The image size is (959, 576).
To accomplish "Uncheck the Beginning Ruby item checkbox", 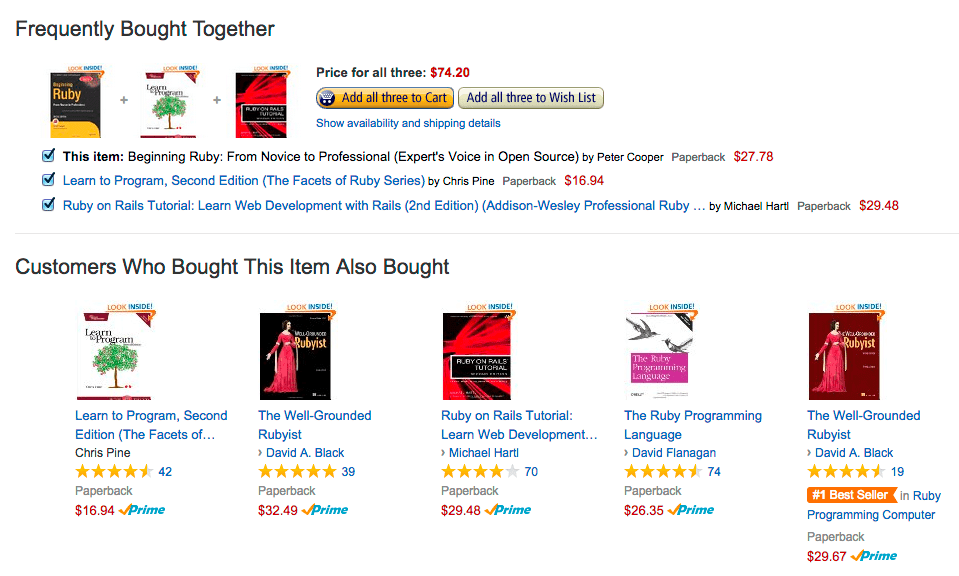I will (x=45, y=156).
